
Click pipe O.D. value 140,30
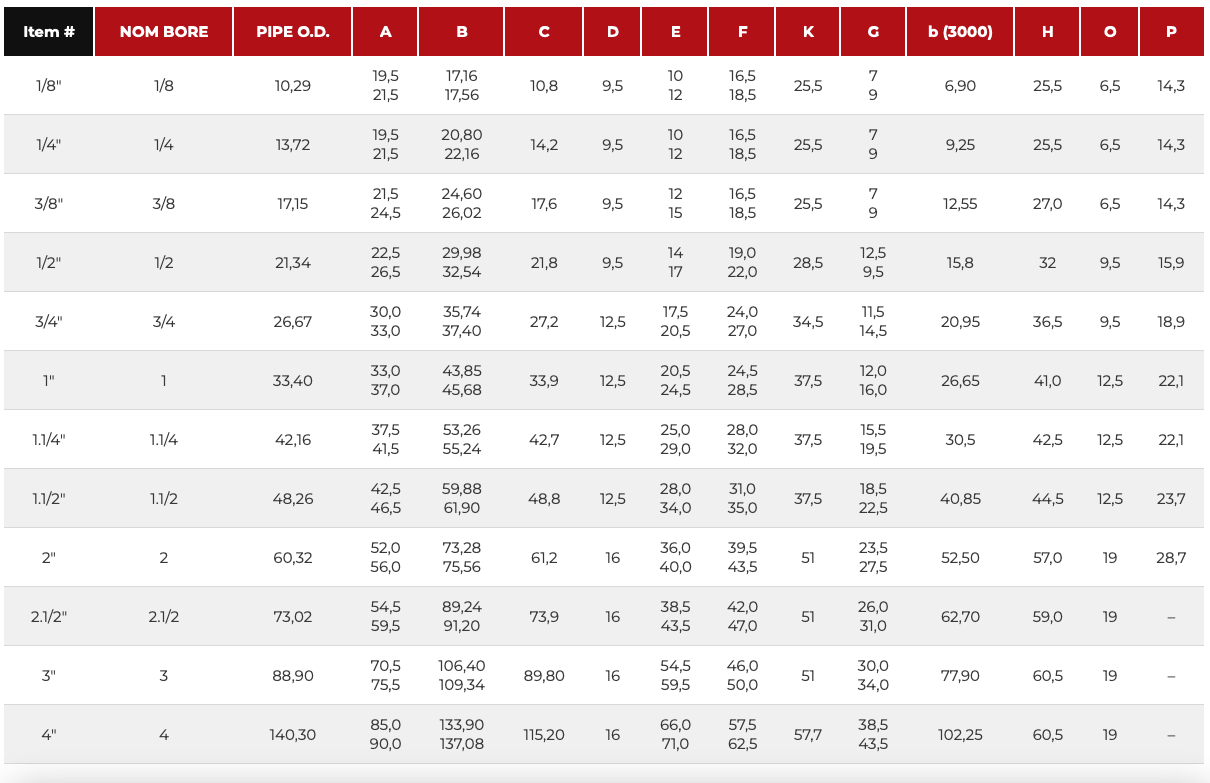coord(293,735)
